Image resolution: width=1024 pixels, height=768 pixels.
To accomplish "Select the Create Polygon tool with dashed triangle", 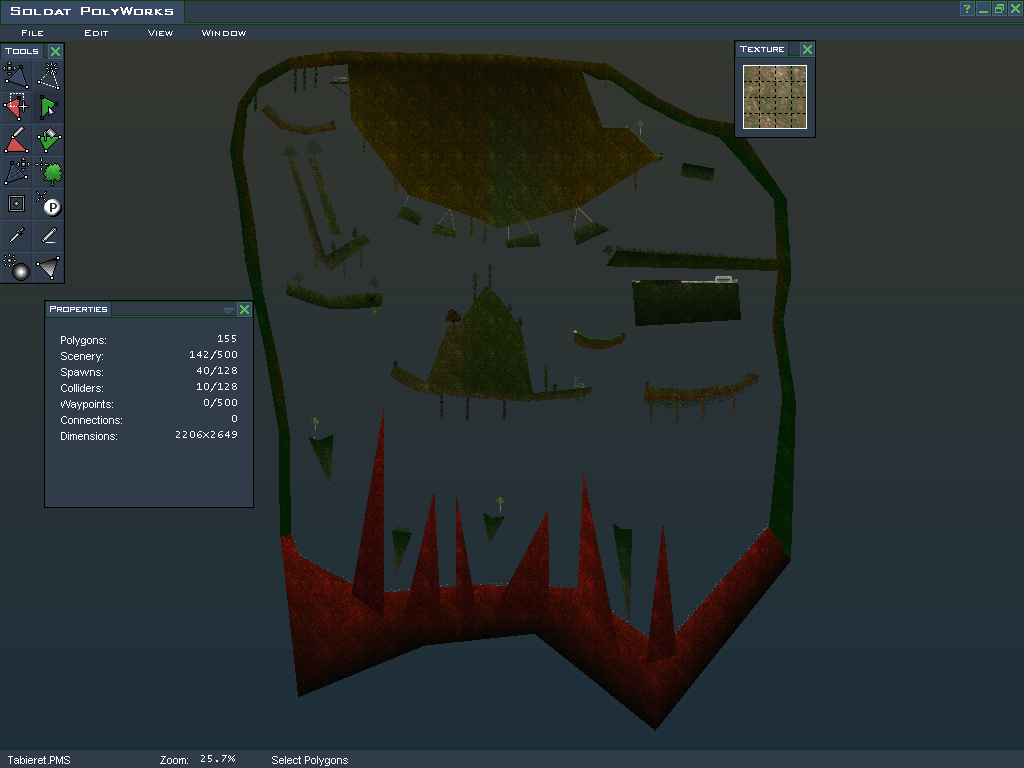I will click(49, 75).
